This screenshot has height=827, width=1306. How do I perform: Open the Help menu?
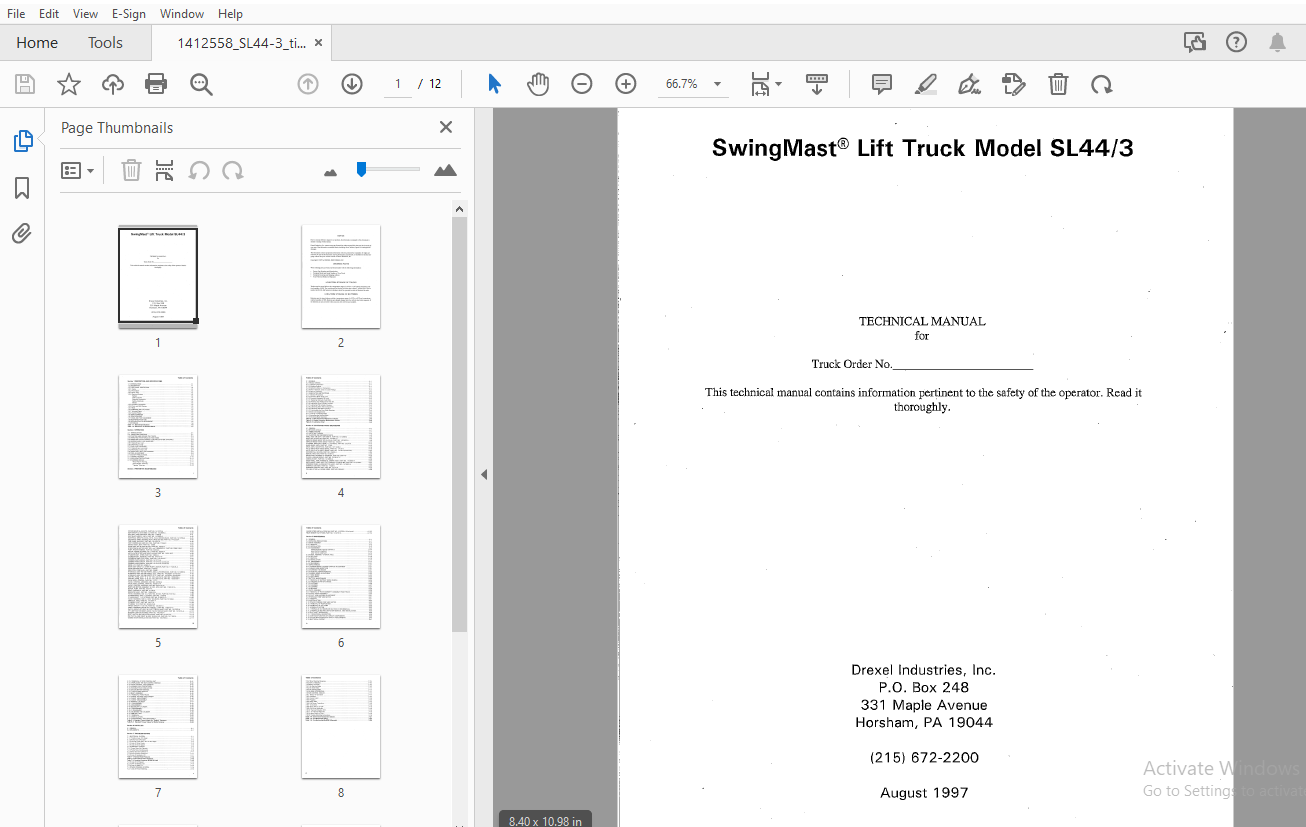pos(230,13)
